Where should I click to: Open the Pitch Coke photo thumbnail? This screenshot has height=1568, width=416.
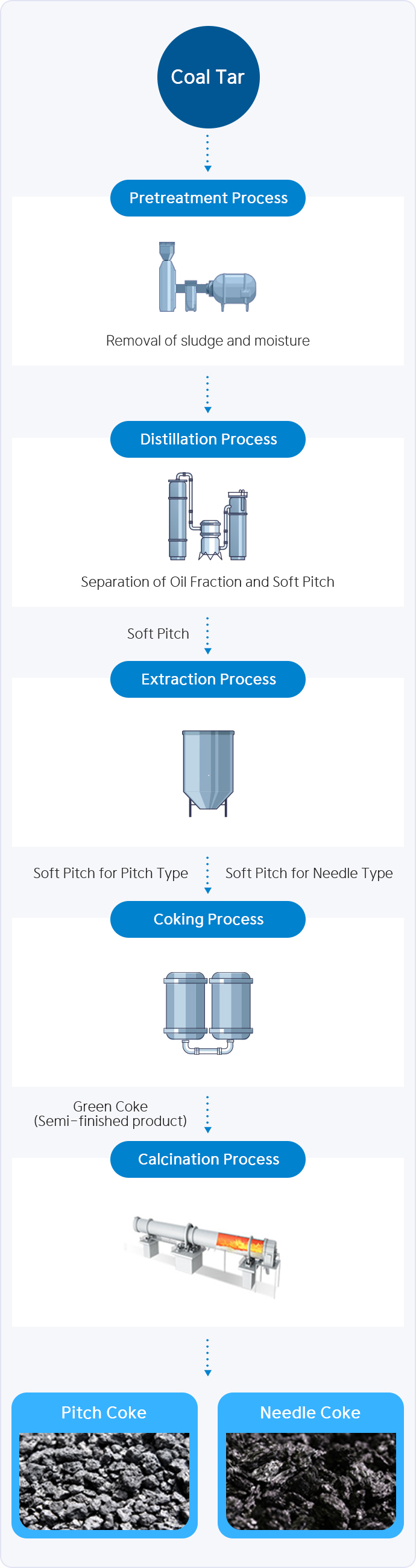tap(104, 1481)
